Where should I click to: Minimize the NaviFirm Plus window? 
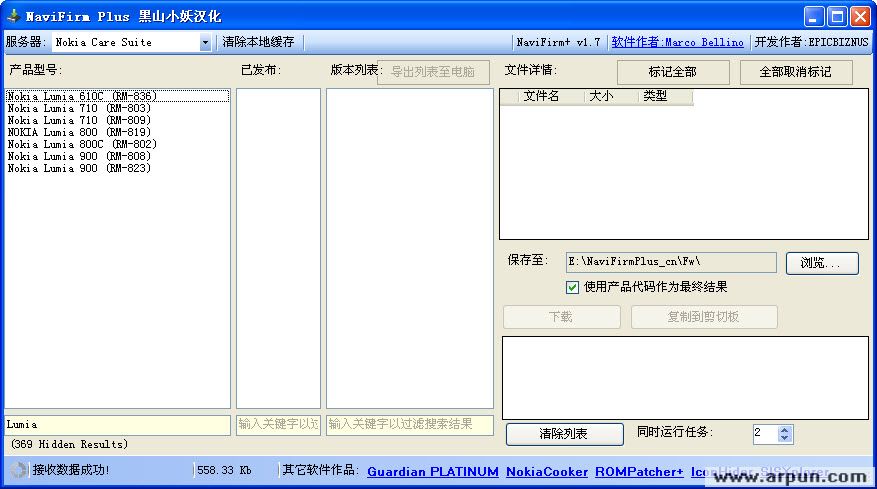click(x=815, y=16)
